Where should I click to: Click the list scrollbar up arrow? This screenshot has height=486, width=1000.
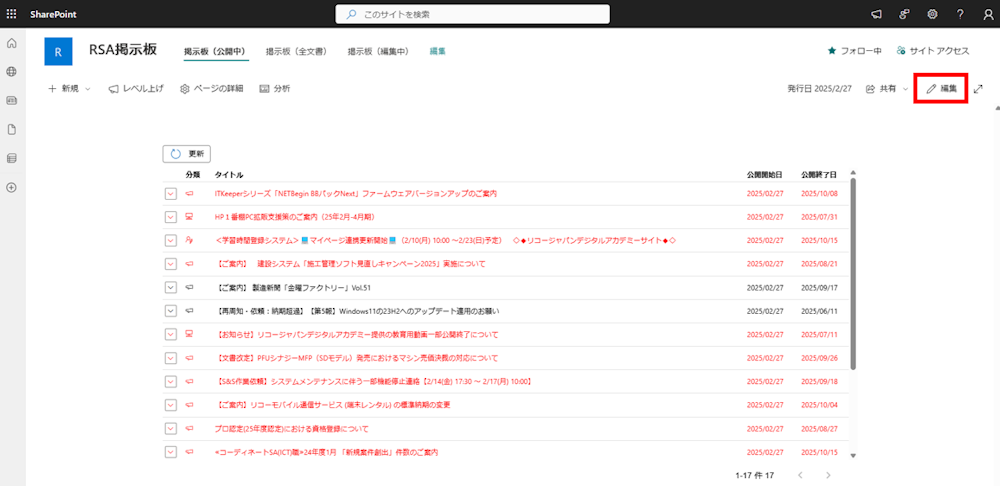tap(853, 172)
